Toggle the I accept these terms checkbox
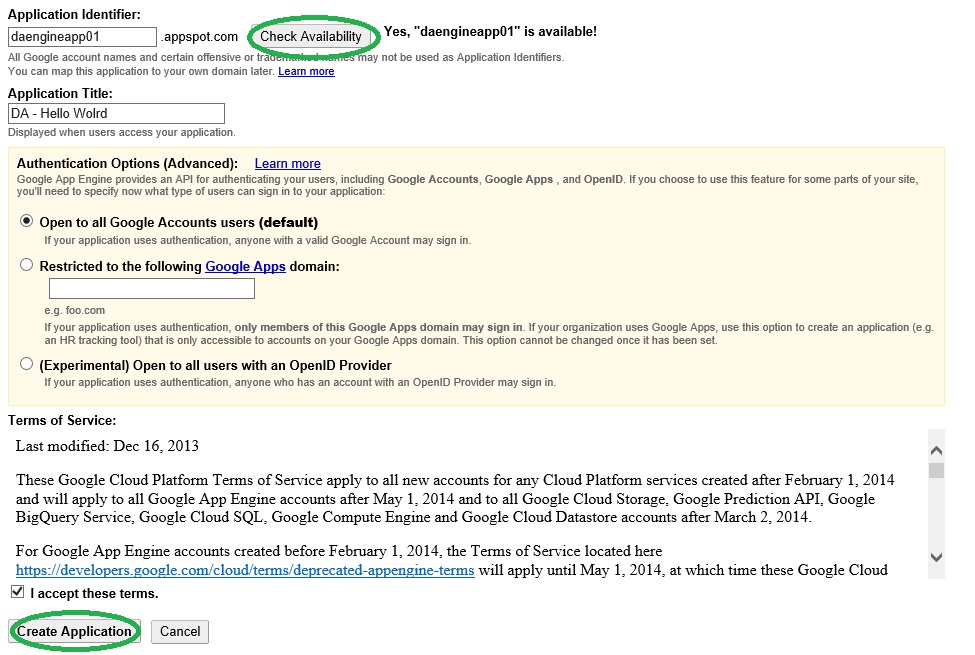 point(17,593)
